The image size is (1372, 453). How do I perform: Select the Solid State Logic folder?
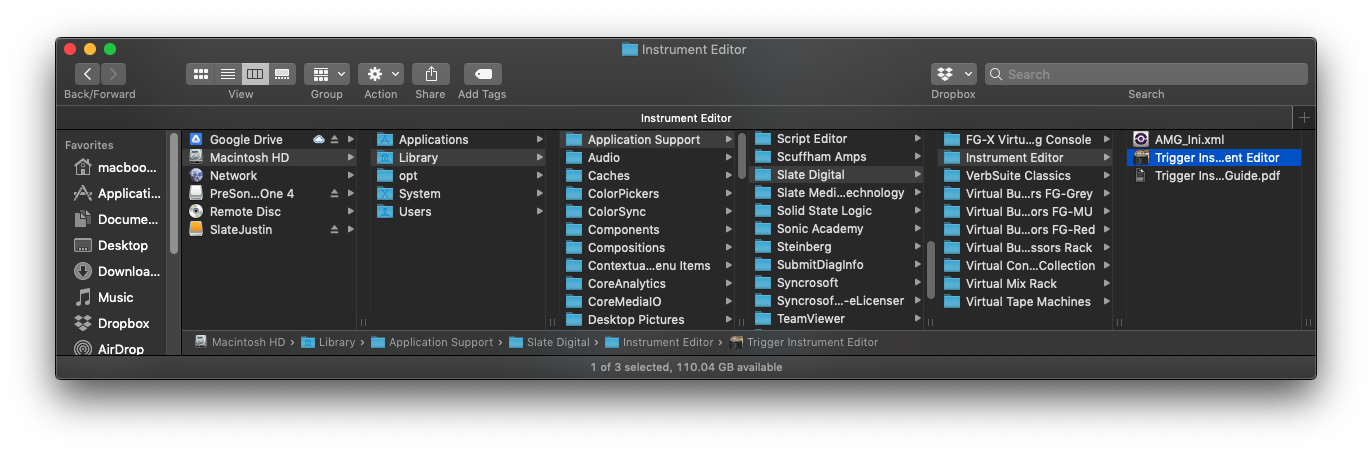point(838,211)
